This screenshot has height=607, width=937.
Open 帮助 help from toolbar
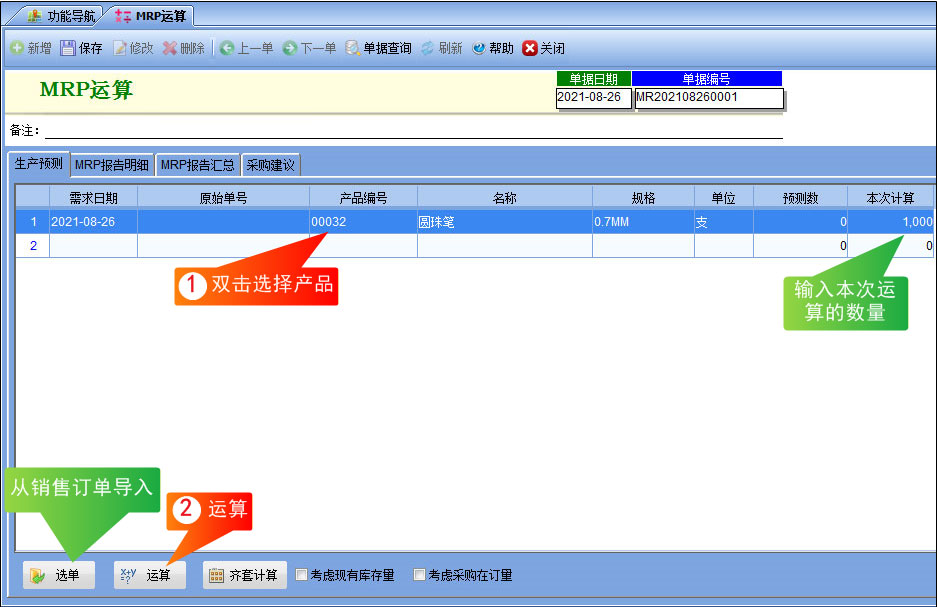pos(493,48)
